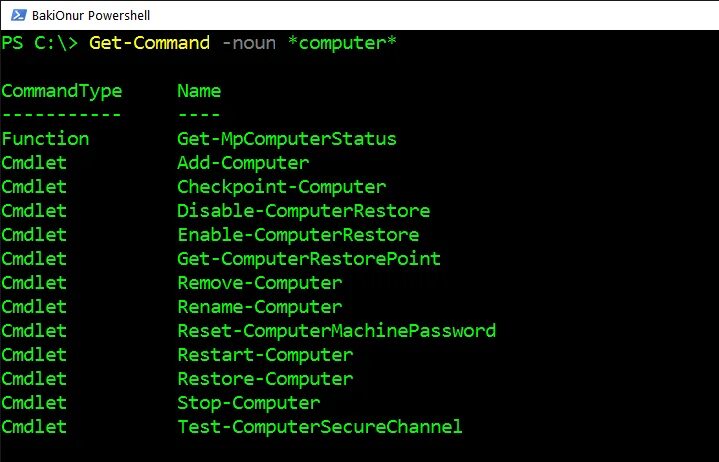The height and width of the screenshot is (462, 719).
Task: Select the Test-ComputerSecureChannel entry
Action: (x=320, y=427)
